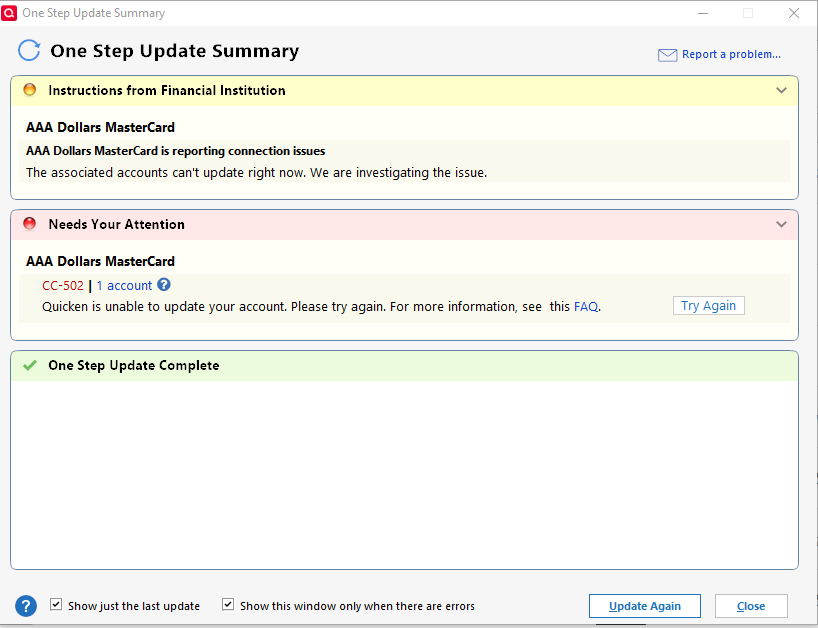Click the CC-502 error code

click(x=63, y=286)
